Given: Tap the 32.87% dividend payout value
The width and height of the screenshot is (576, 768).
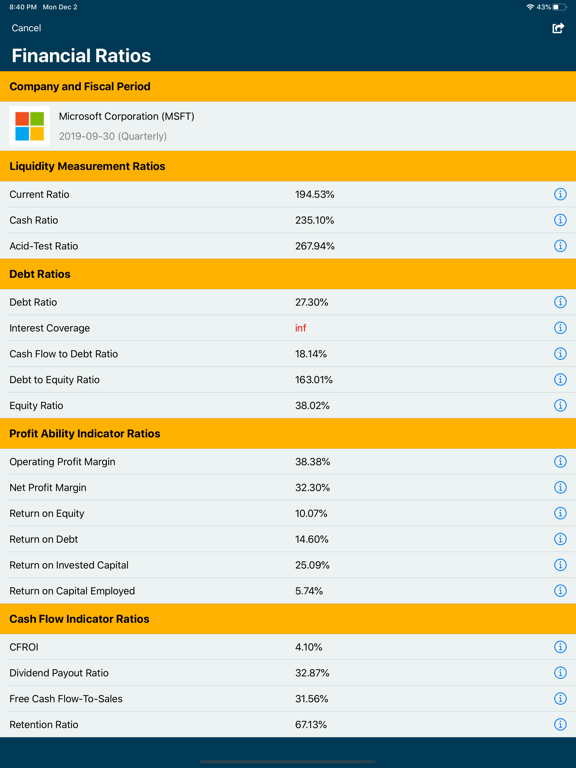Looking at the screenshot, I should click(x=312, y=673).
